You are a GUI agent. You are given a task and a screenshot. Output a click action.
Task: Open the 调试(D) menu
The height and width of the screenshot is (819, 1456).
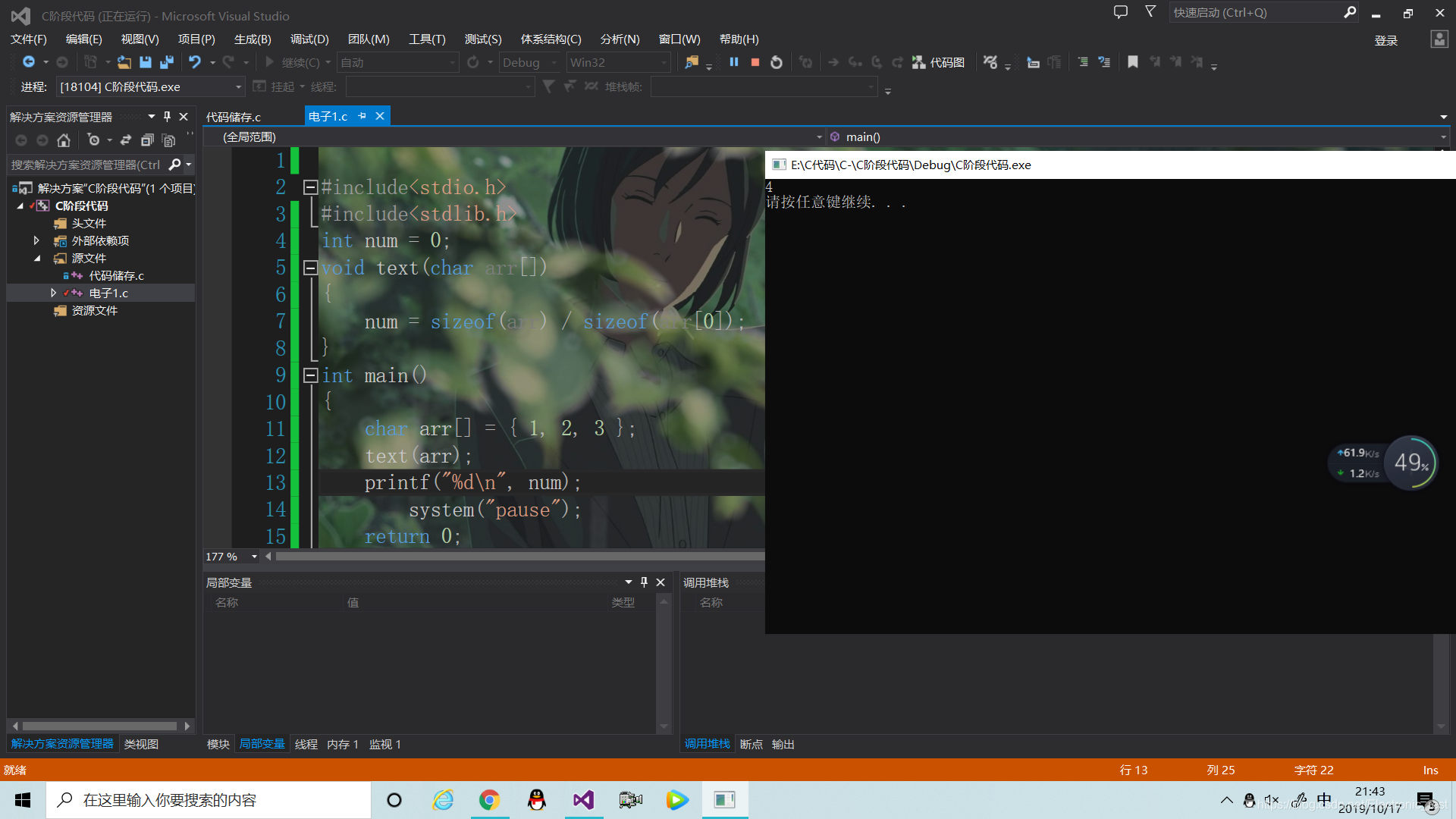pos(309,39)
